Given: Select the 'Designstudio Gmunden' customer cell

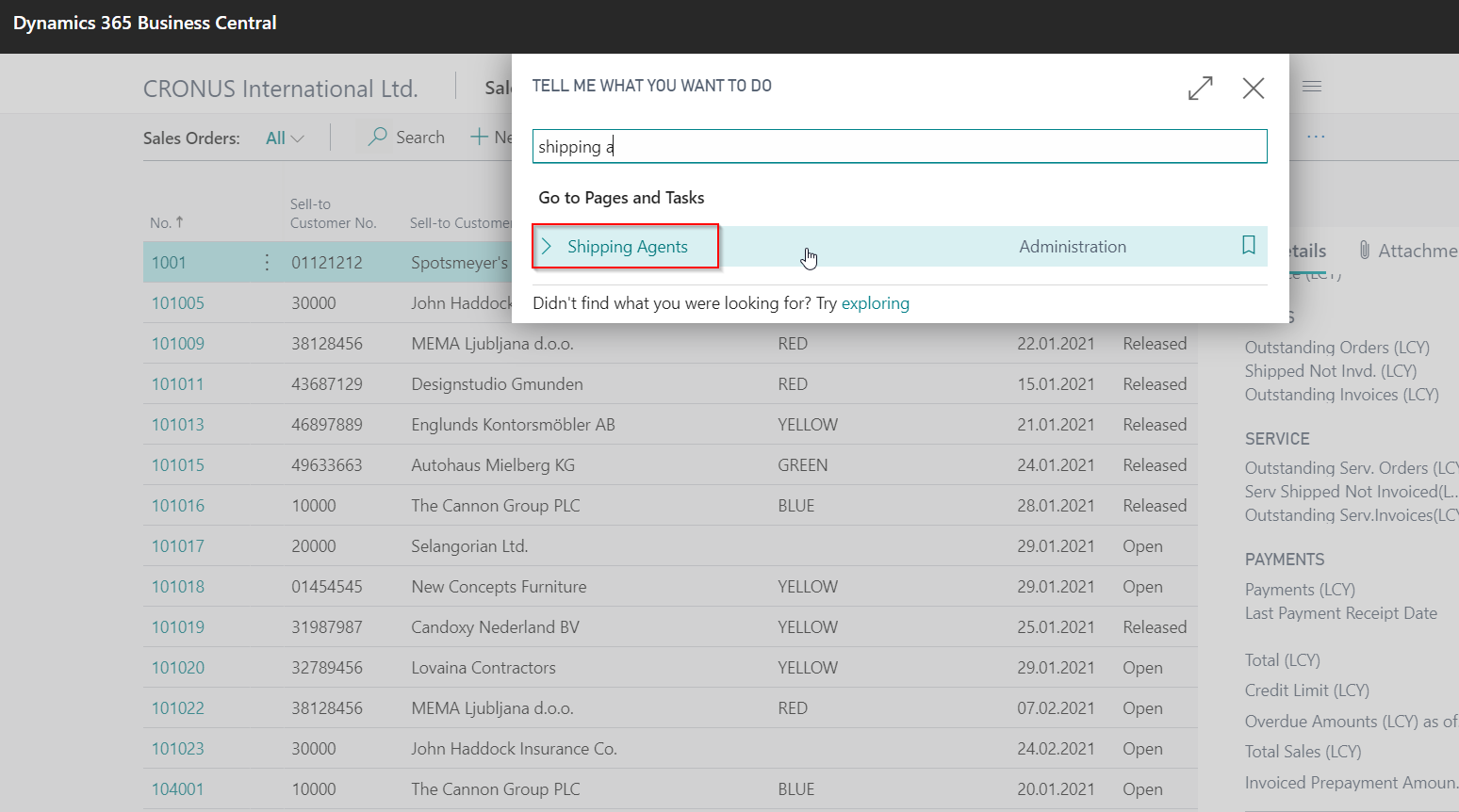Looking at the screenshot, I should [497, 384].
